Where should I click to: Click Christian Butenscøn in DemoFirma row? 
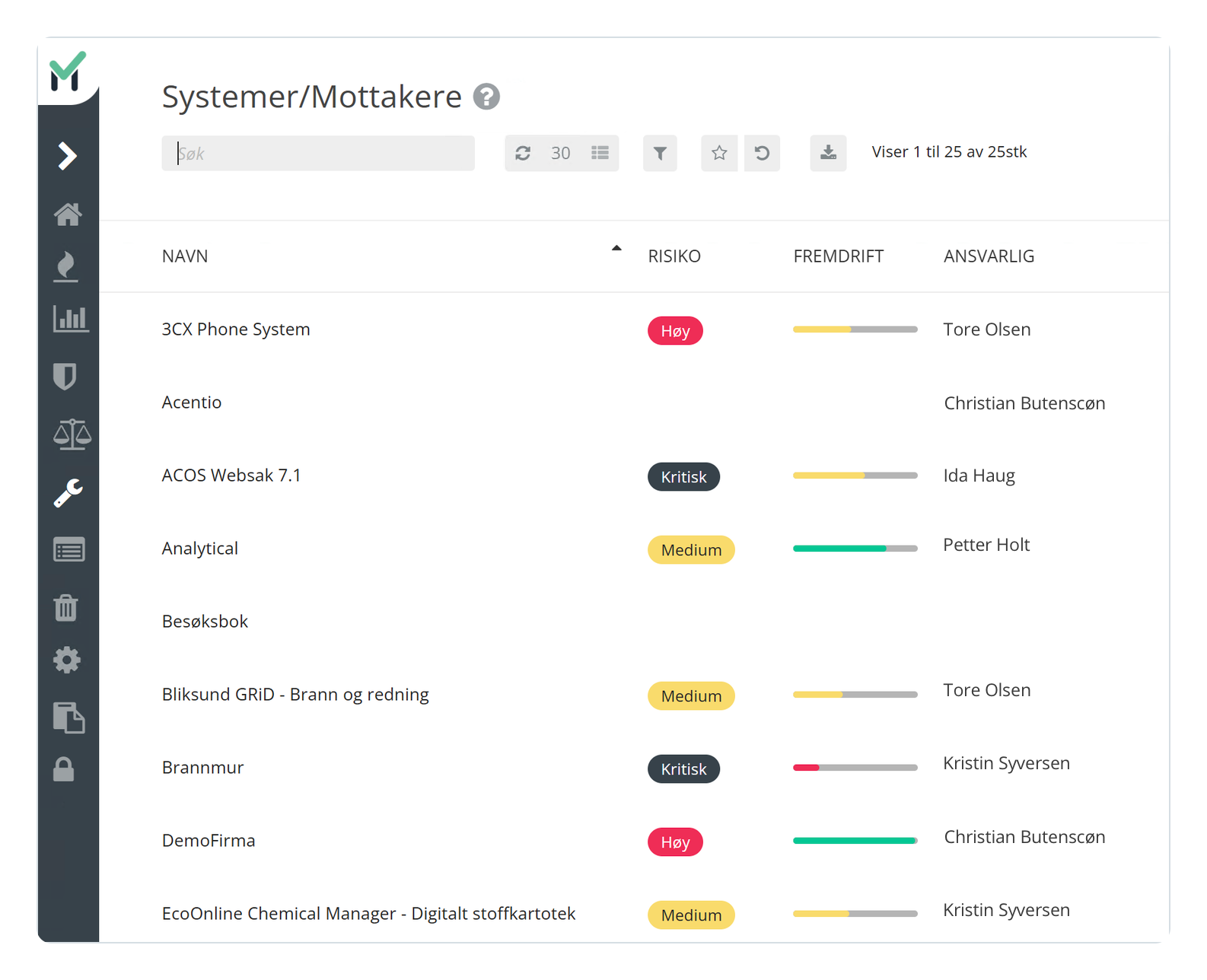1024,837
